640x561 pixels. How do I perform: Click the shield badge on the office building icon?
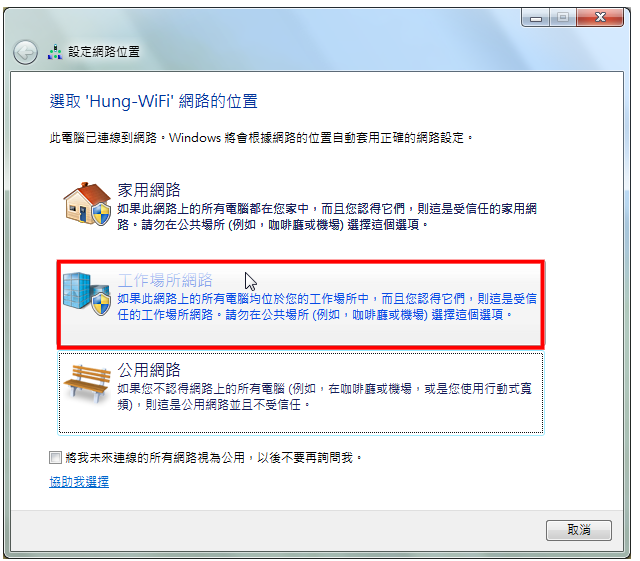coord(101,304)
